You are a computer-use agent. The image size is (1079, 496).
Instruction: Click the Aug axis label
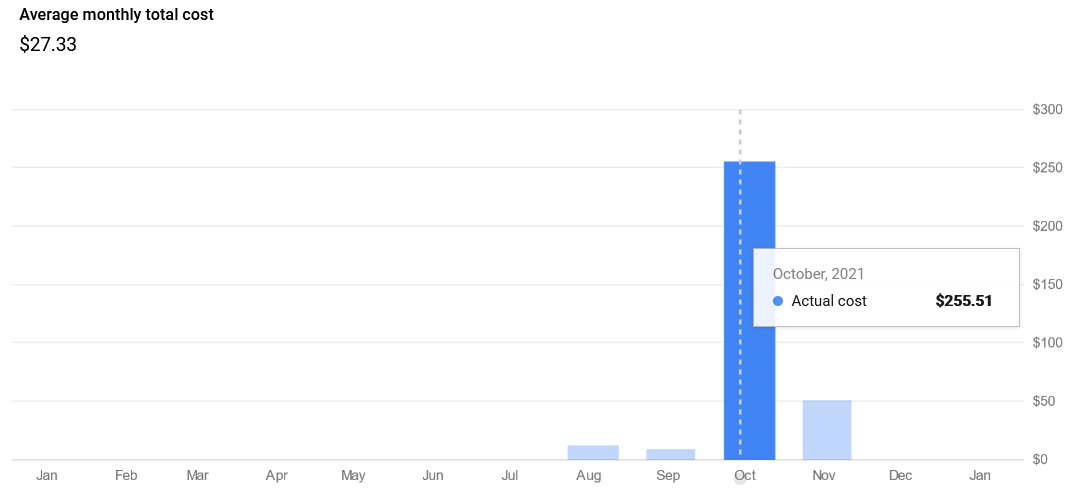click(589, 475)
